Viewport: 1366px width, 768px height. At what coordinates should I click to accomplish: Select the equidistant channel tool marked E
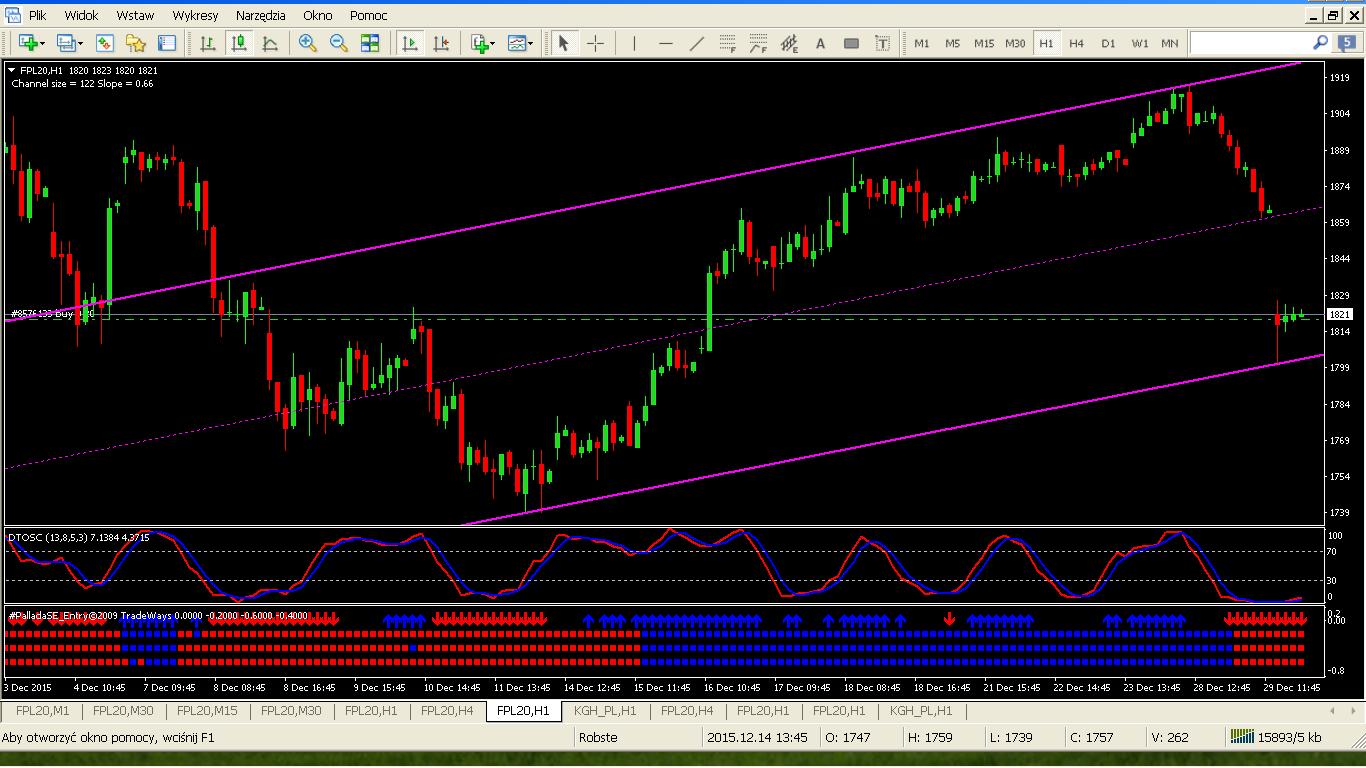[790, 43]
